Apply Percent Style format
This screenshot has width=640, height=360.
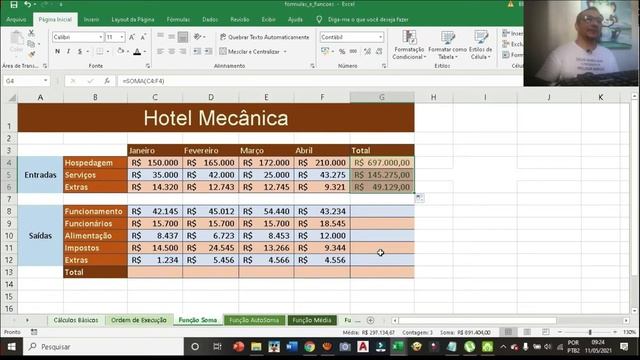click(x=342, y=51)
